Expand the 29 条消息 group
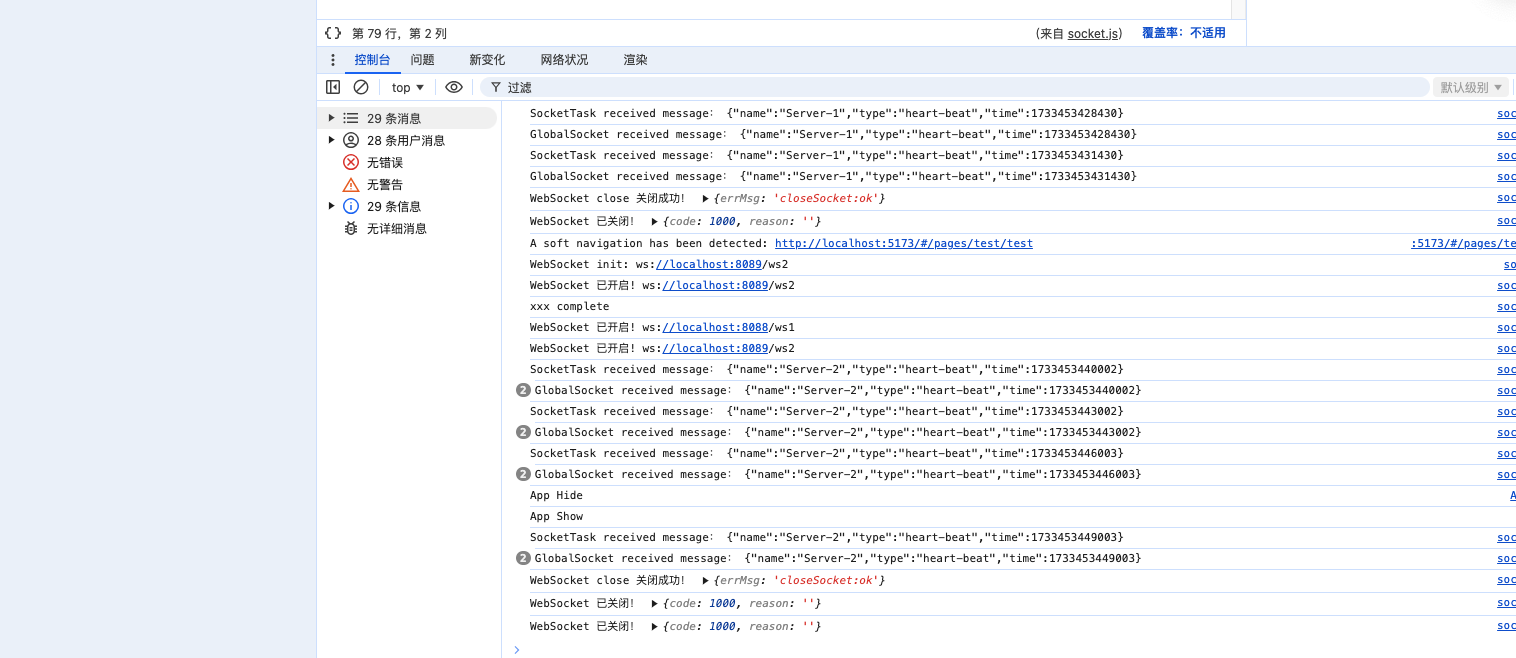 tap(331, 118)
